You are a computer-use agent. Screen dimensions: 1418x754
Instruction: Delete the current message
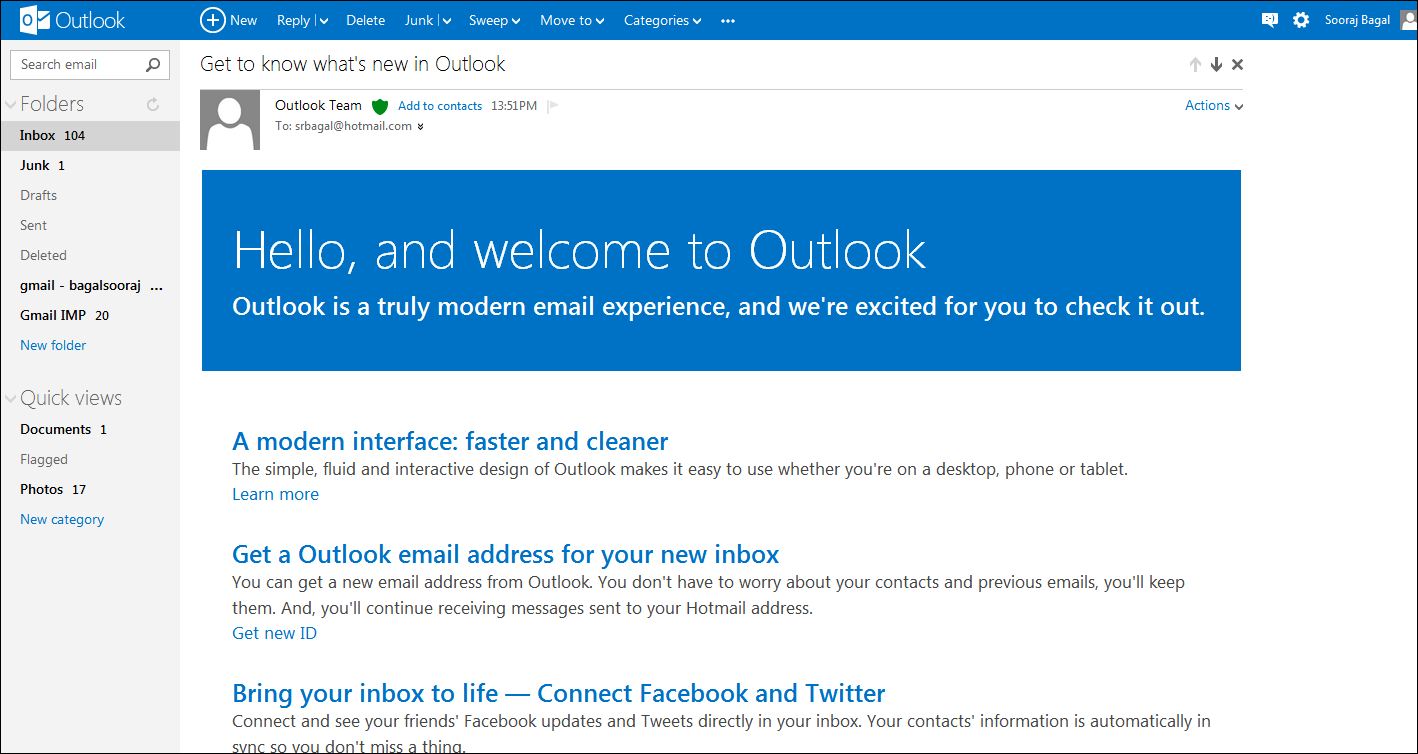pyautogui.click(x=365, y=20)
